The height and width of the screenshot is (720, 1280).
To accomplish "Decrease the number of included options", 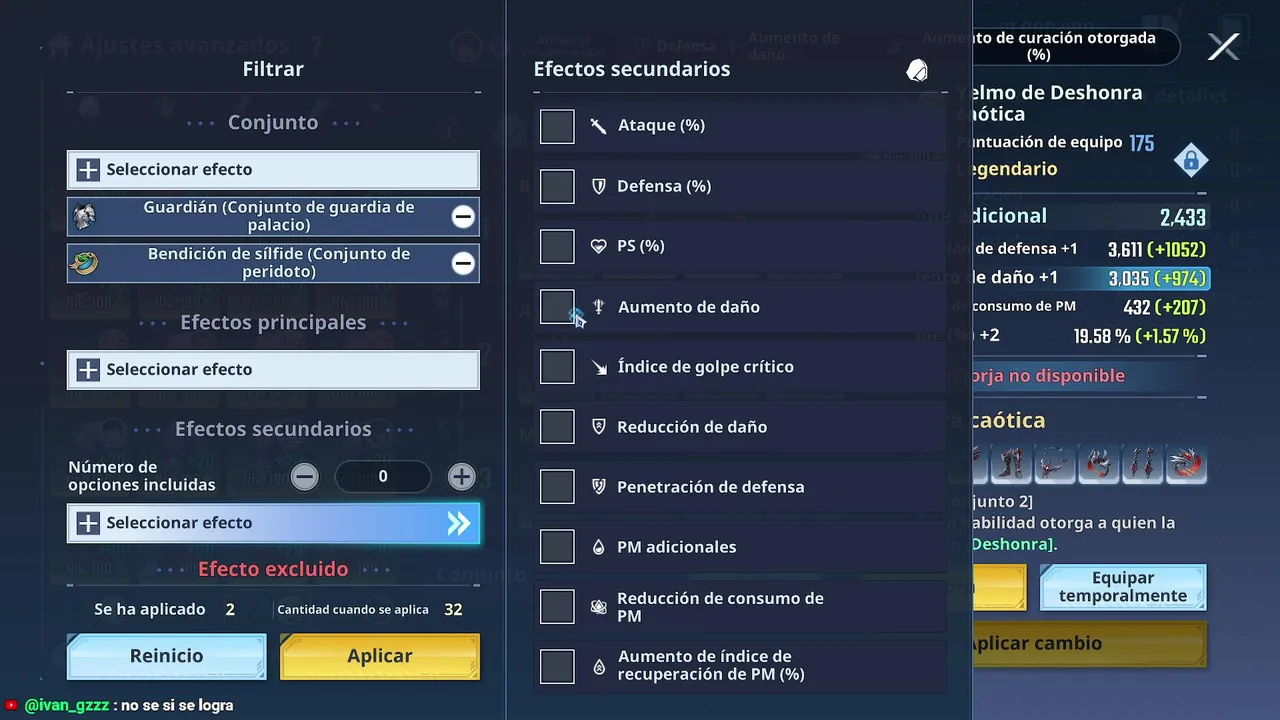I will 305,477.
